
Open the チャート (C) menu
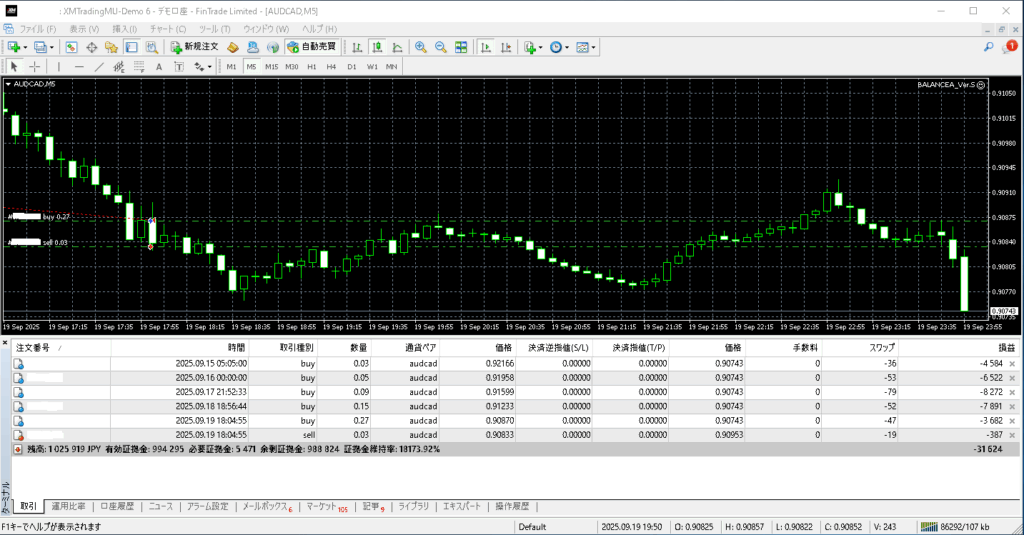(x=167, y=29)
